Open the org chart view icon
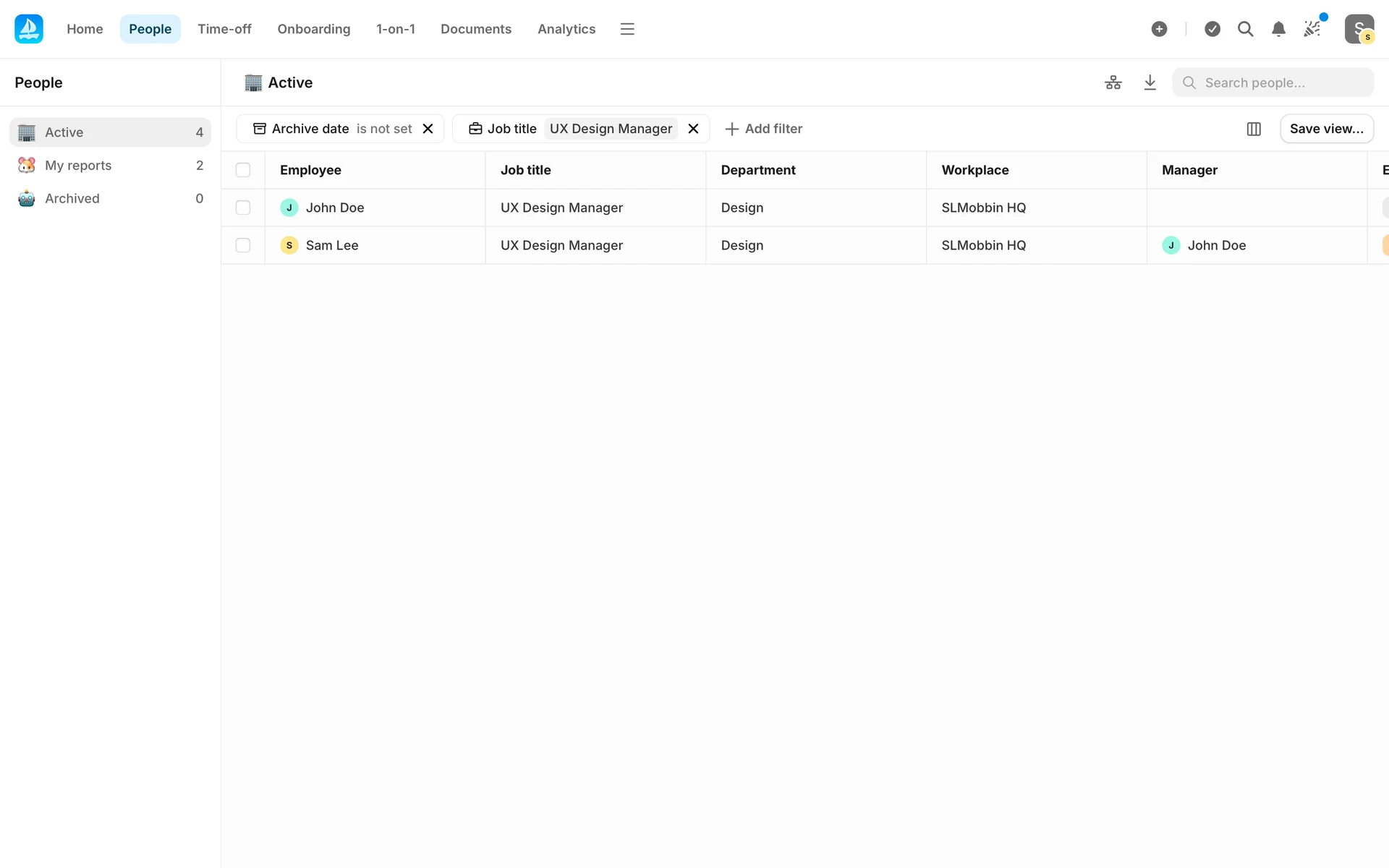This screenshot has height=868, width=1389. coord(1113,82)
